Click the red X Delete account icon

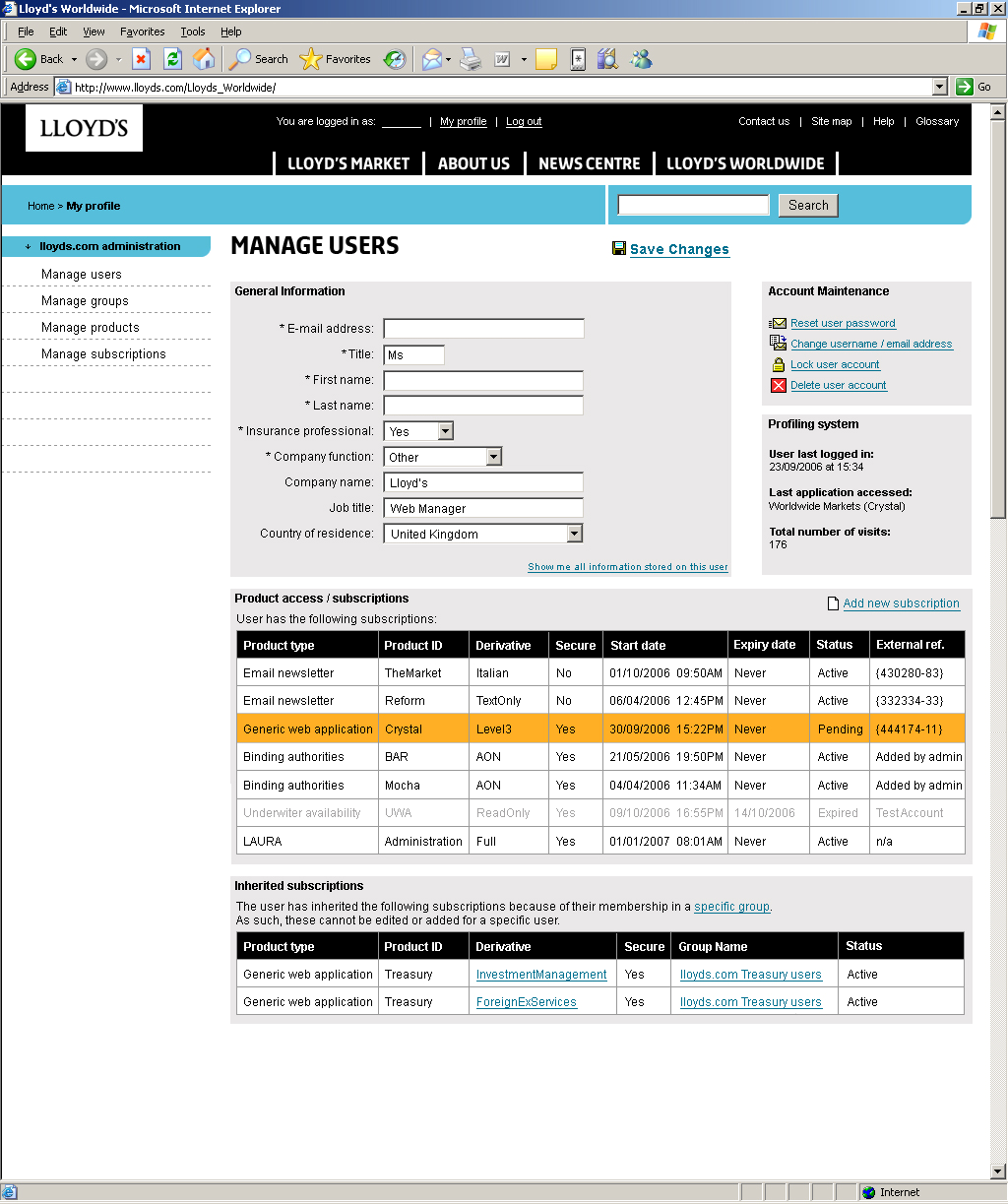pos(778,385)
